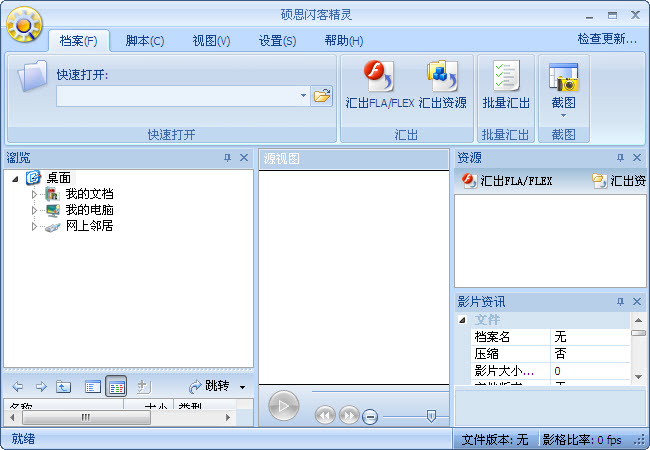Image resolution: width=650 pixels, height=450 pixels.
Task: Click the open folder browse icon
Action: [322, 96]
